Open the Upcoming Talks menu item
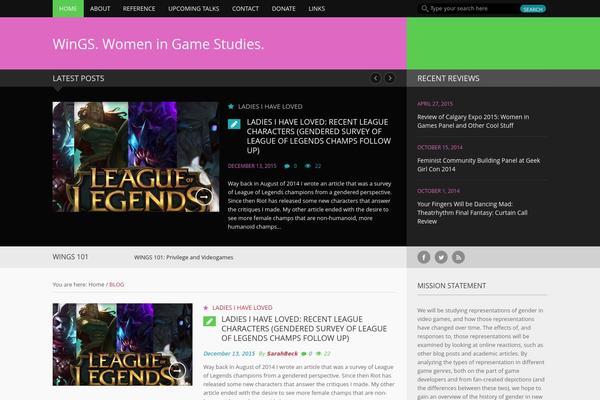Image resolution: width=600 pixels, height=400 pixels. [194, 8]
